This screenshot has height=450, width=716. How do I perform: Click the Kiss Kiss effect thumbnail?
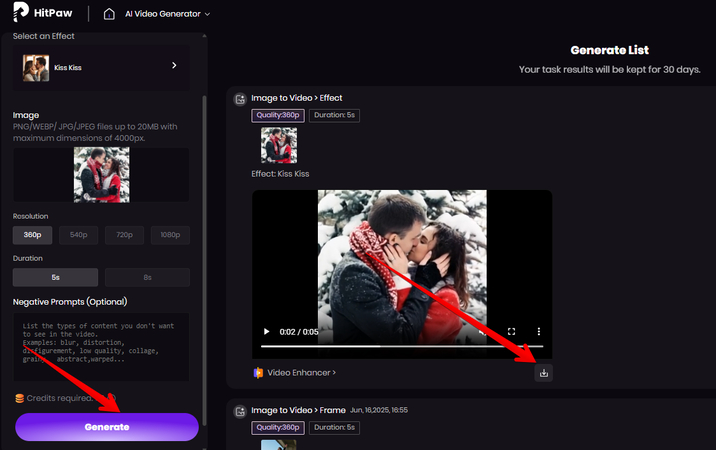[36, 68]
